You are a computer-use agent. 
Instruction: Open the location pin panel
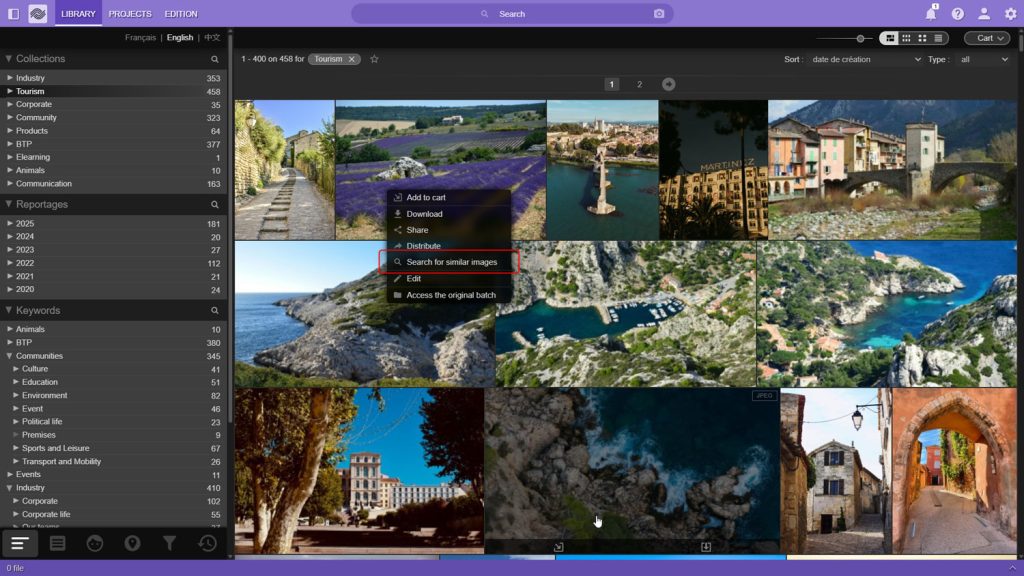132,543
